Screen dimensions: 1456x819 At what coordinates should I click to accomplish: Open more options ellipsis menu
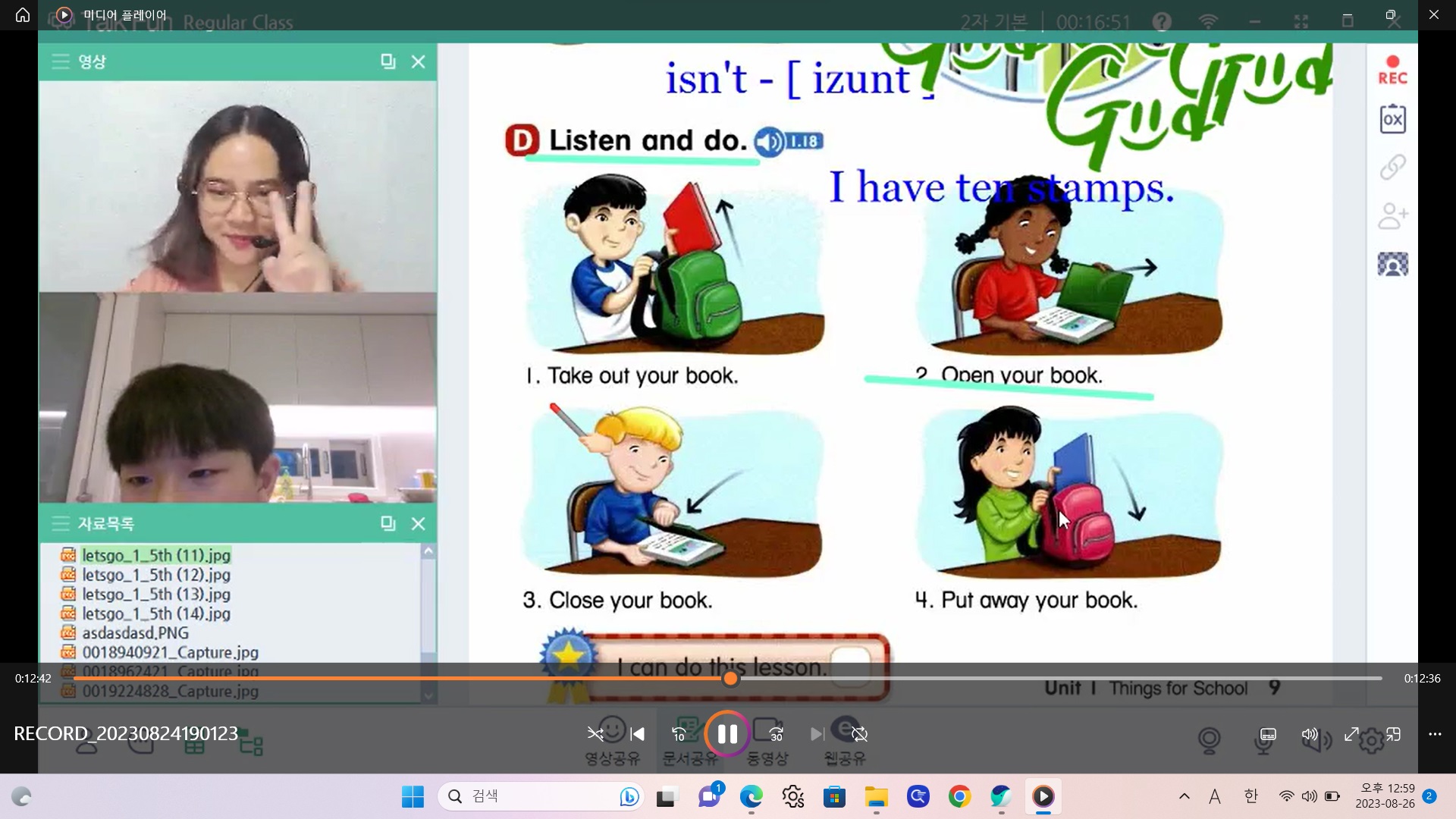click(1435, 734)
